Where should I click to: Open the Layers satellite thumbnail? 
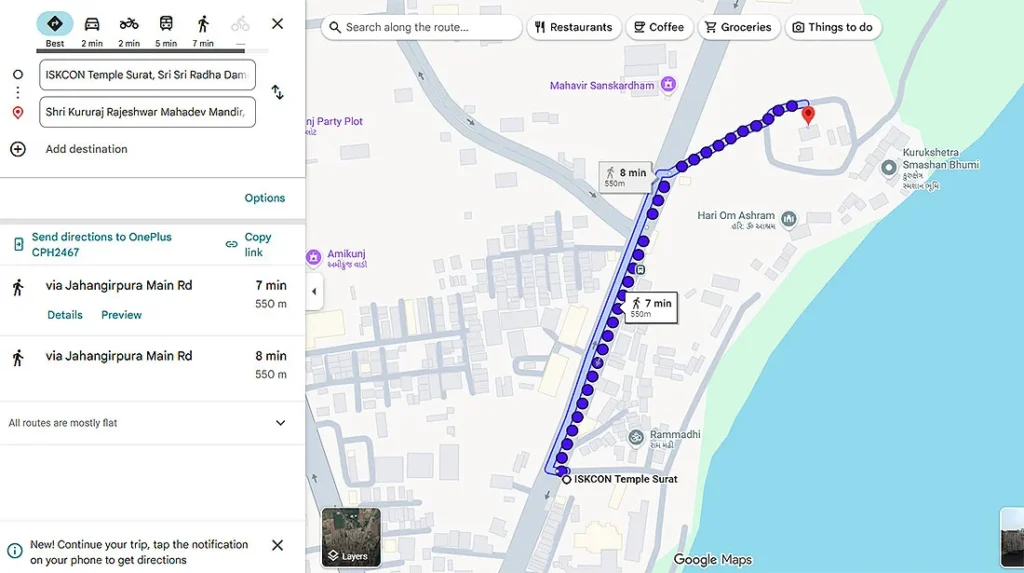[x=351, y=537]
